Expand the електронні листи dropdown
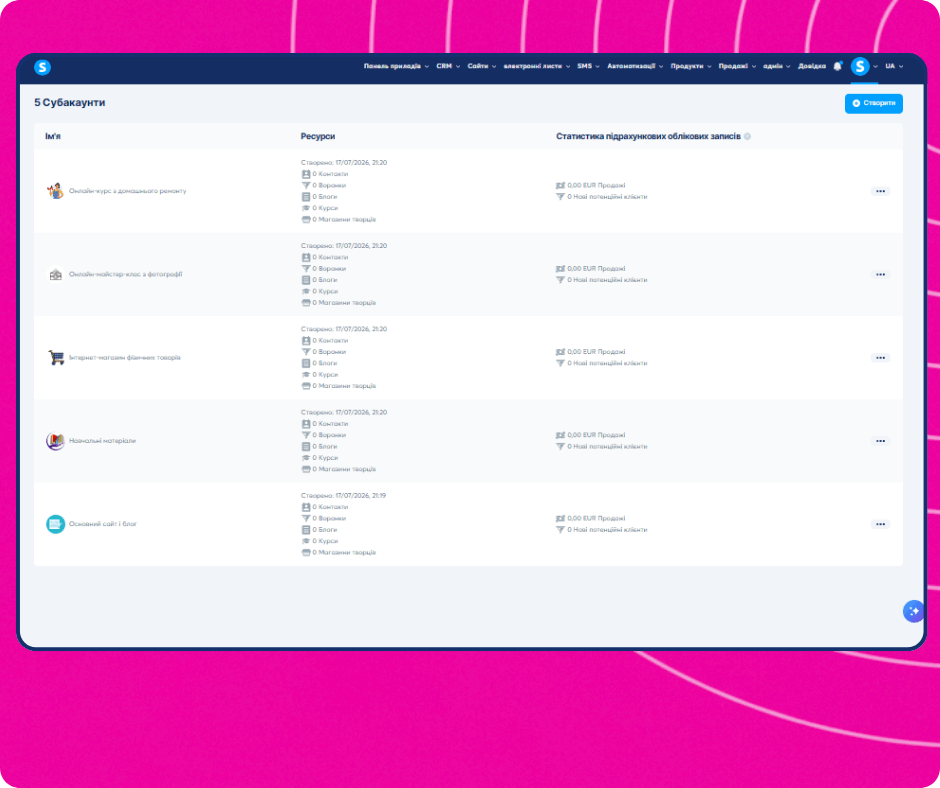 (537, 66)
